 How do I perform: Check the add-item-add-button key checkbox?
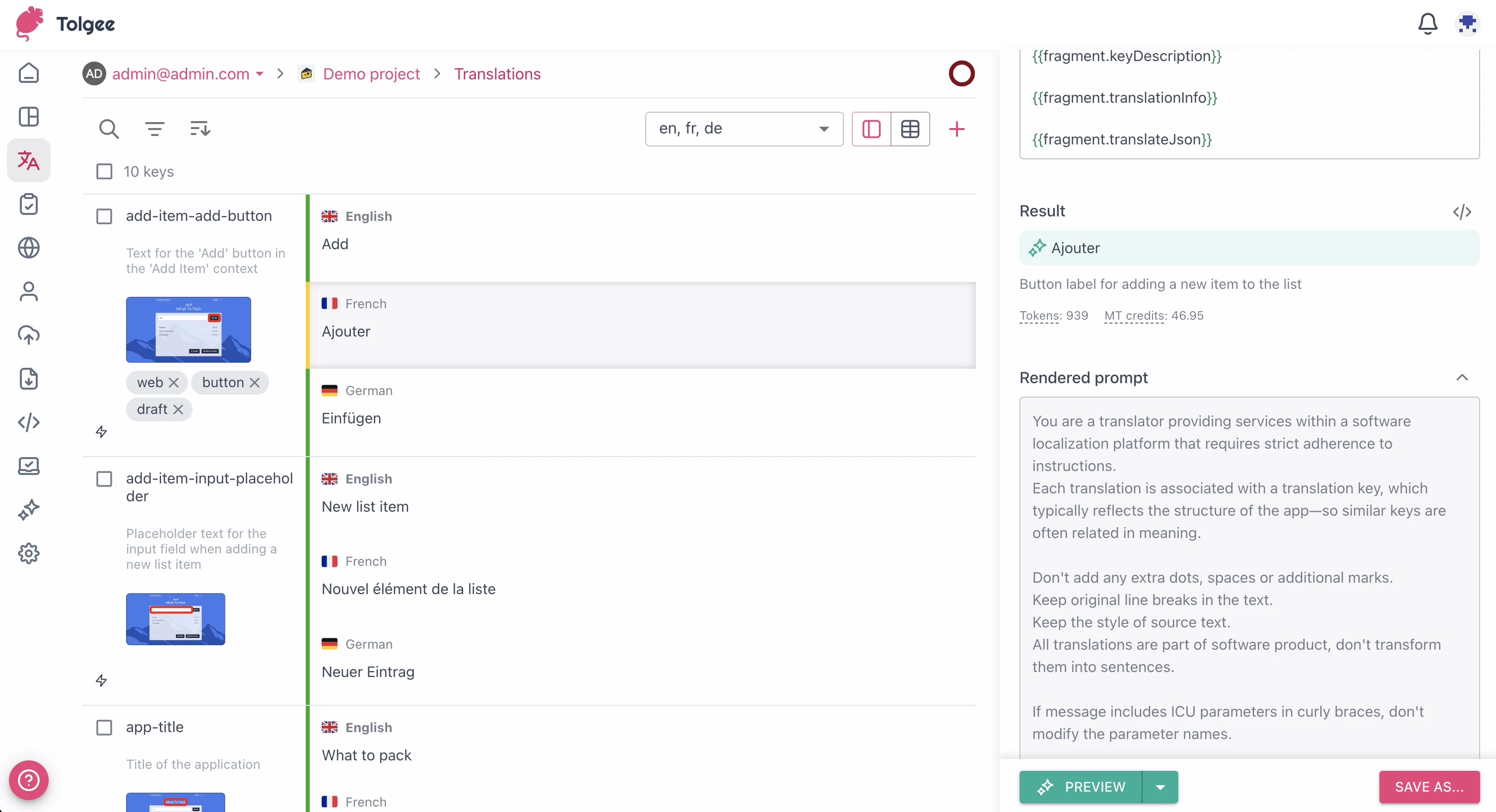point(104,216)
